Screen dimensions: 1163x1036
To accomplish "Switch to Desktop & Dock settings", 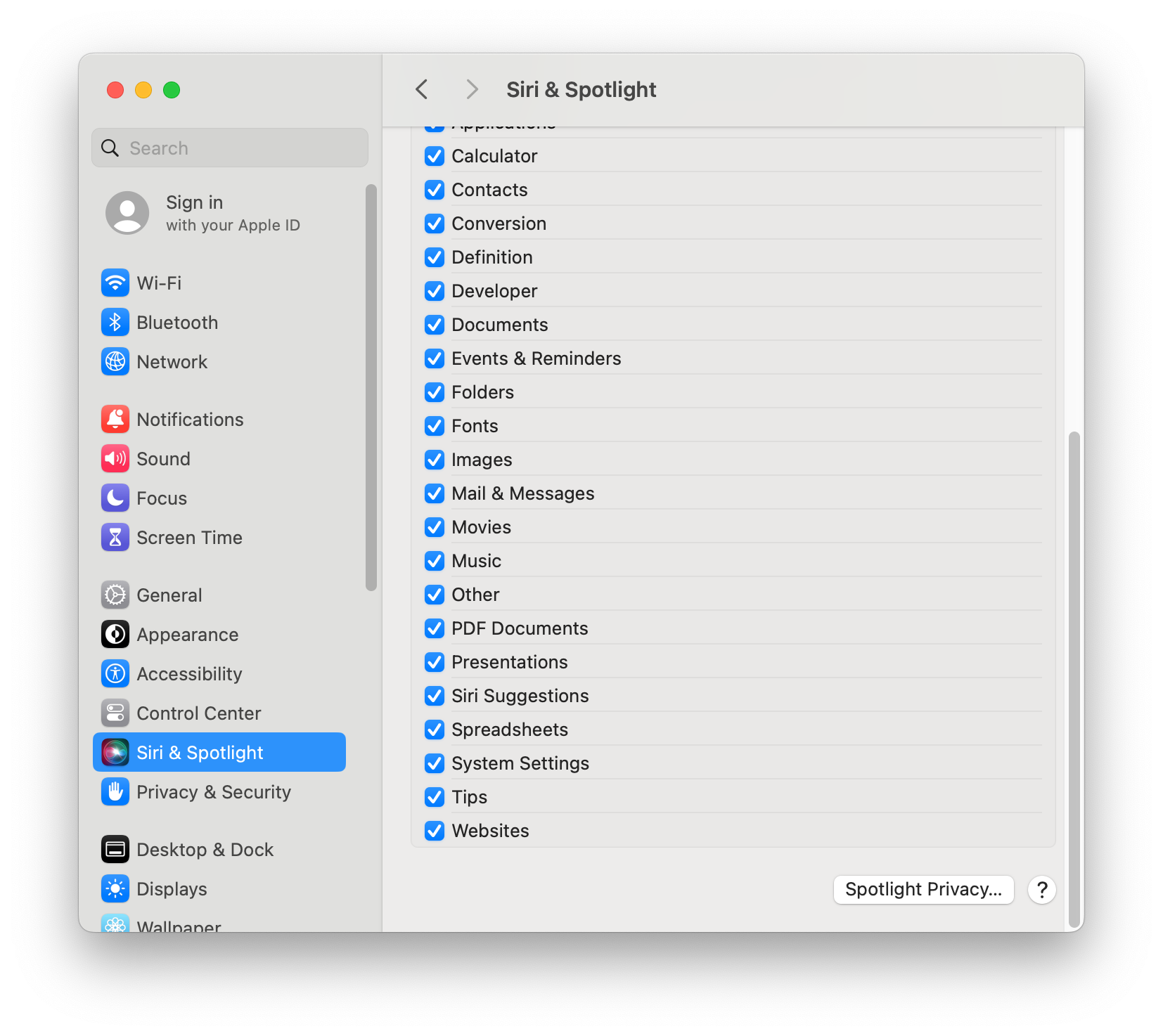I will point(205,850).
